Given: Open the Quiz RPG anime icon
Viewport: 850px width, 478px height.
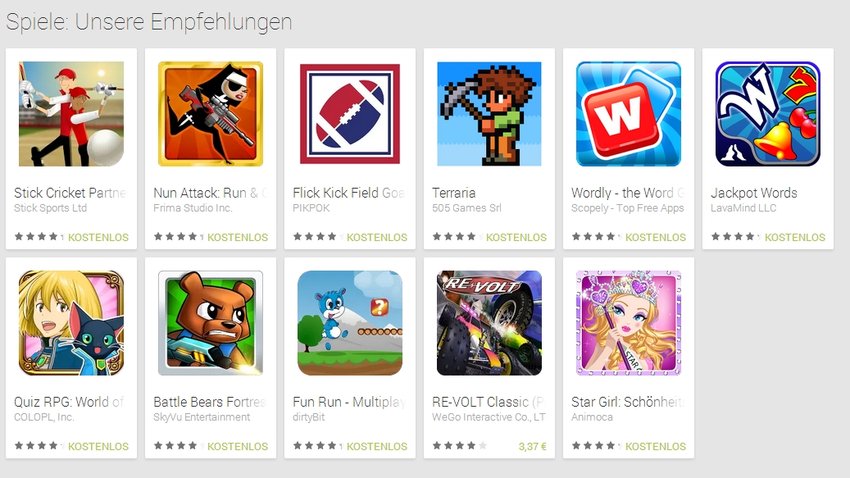Looking at the screenshot, I should [71, 323].
